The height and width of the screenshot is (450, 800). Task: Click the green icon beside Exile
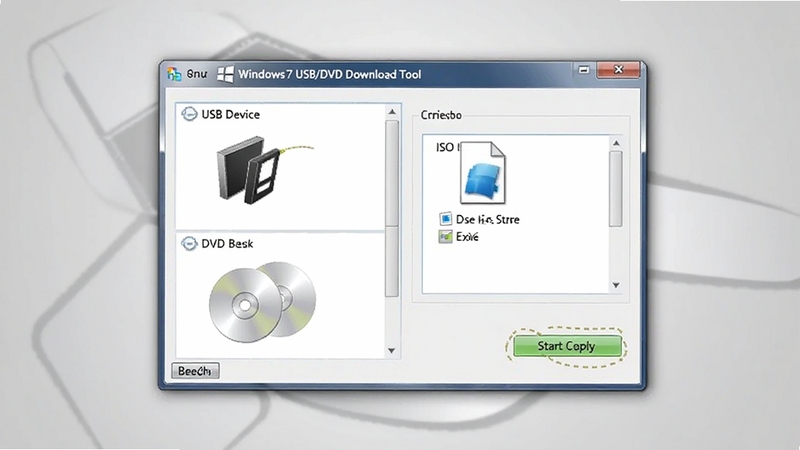click(445, 237)
